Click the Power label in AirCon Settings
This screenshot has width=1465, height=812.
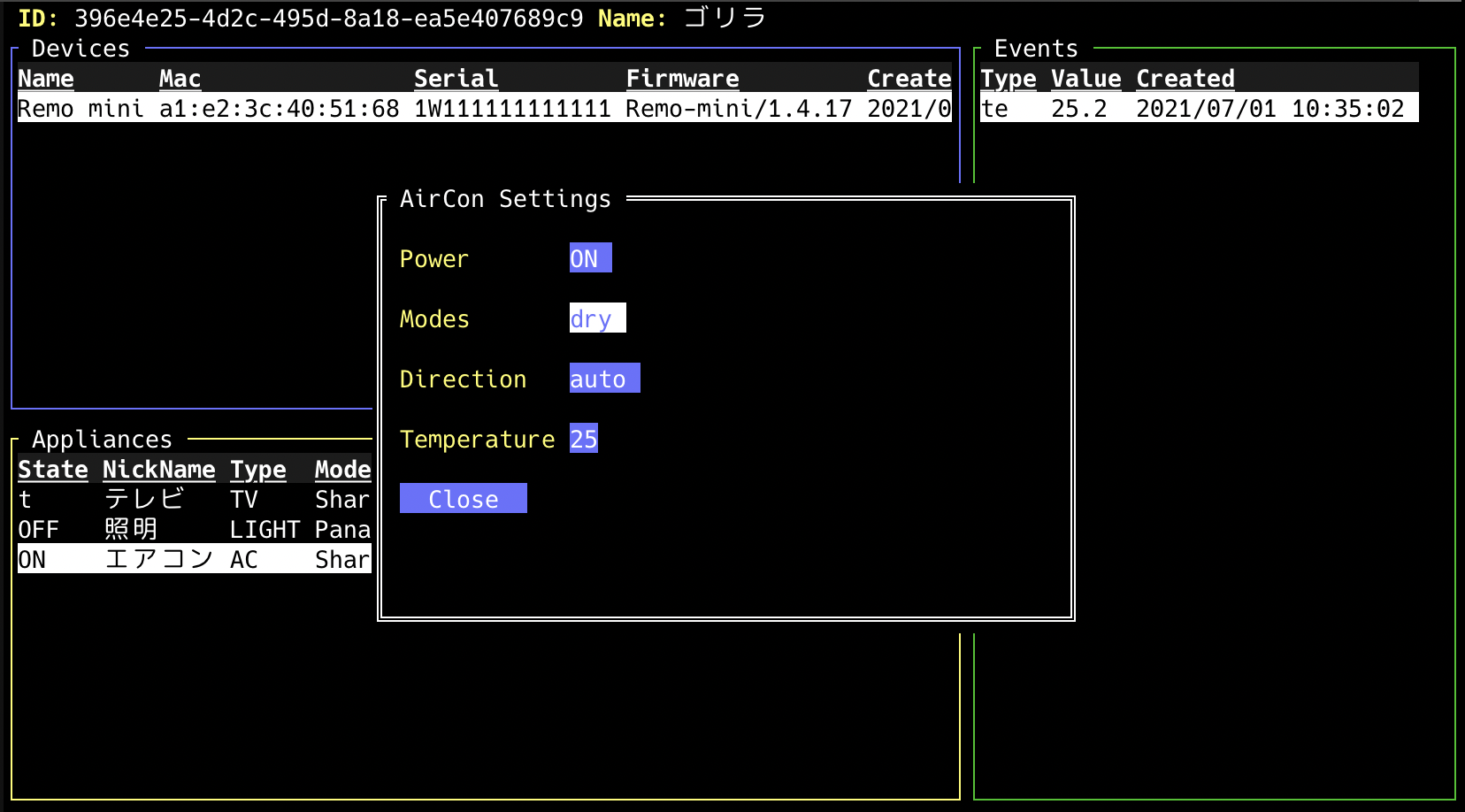point(434,258)
